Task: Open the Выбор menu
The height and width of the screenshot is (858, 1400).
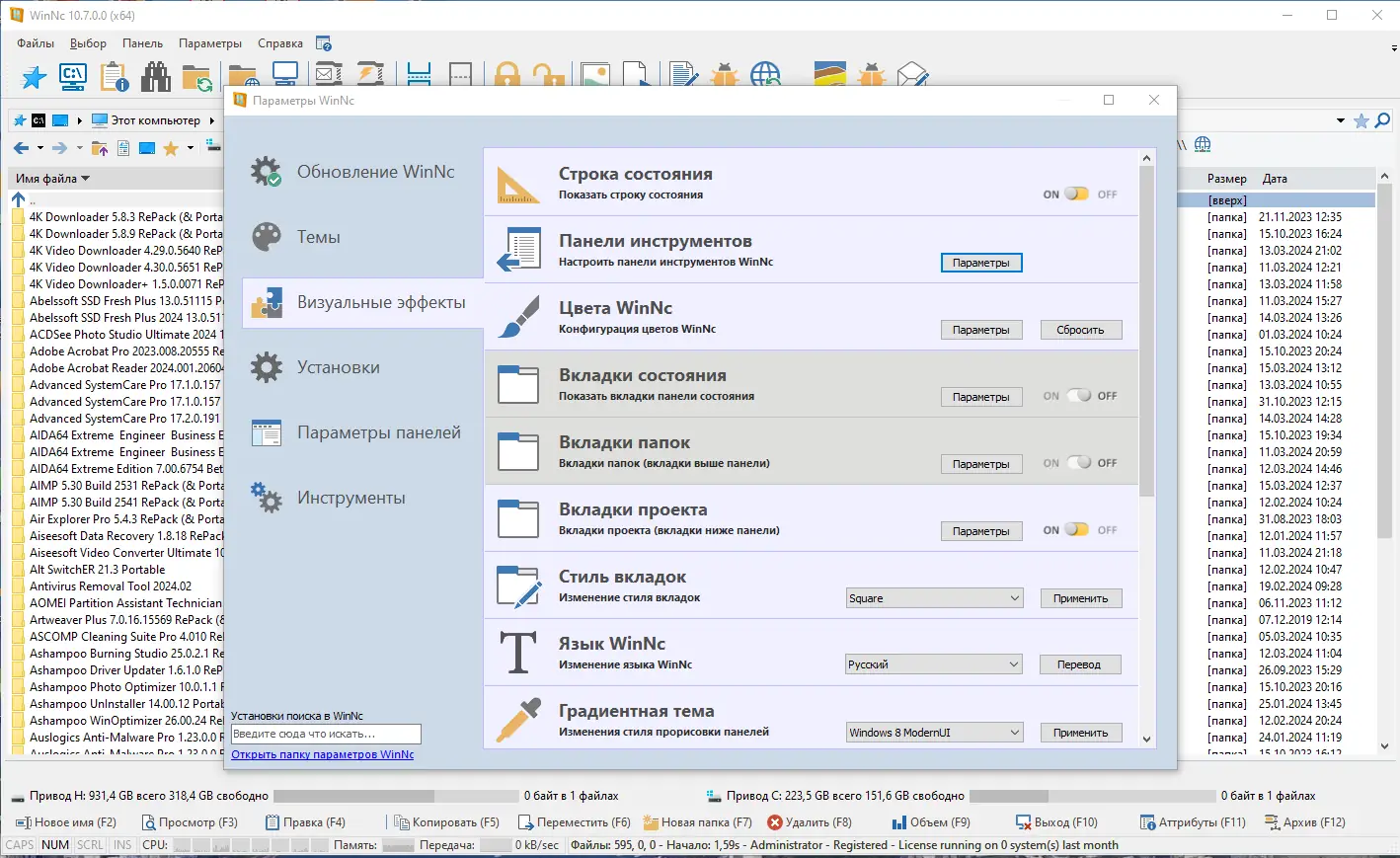Action: pyautogui.click(x=88, y=43)
